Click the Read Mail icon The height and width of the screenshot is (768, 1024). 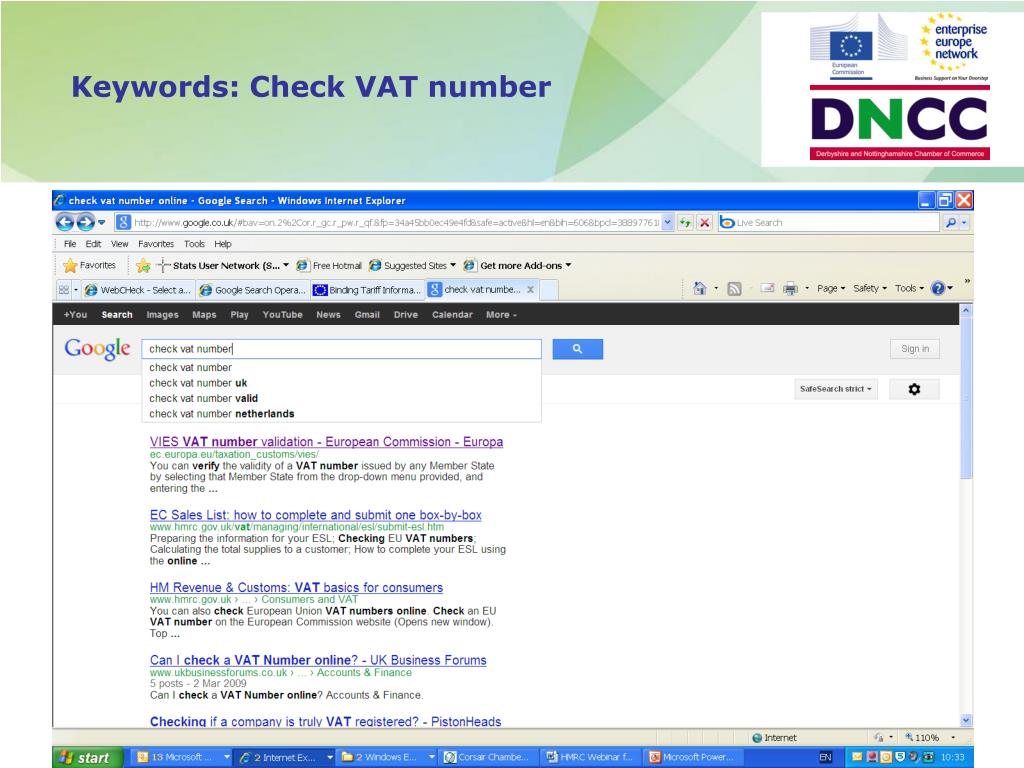(x=767, y=288)
